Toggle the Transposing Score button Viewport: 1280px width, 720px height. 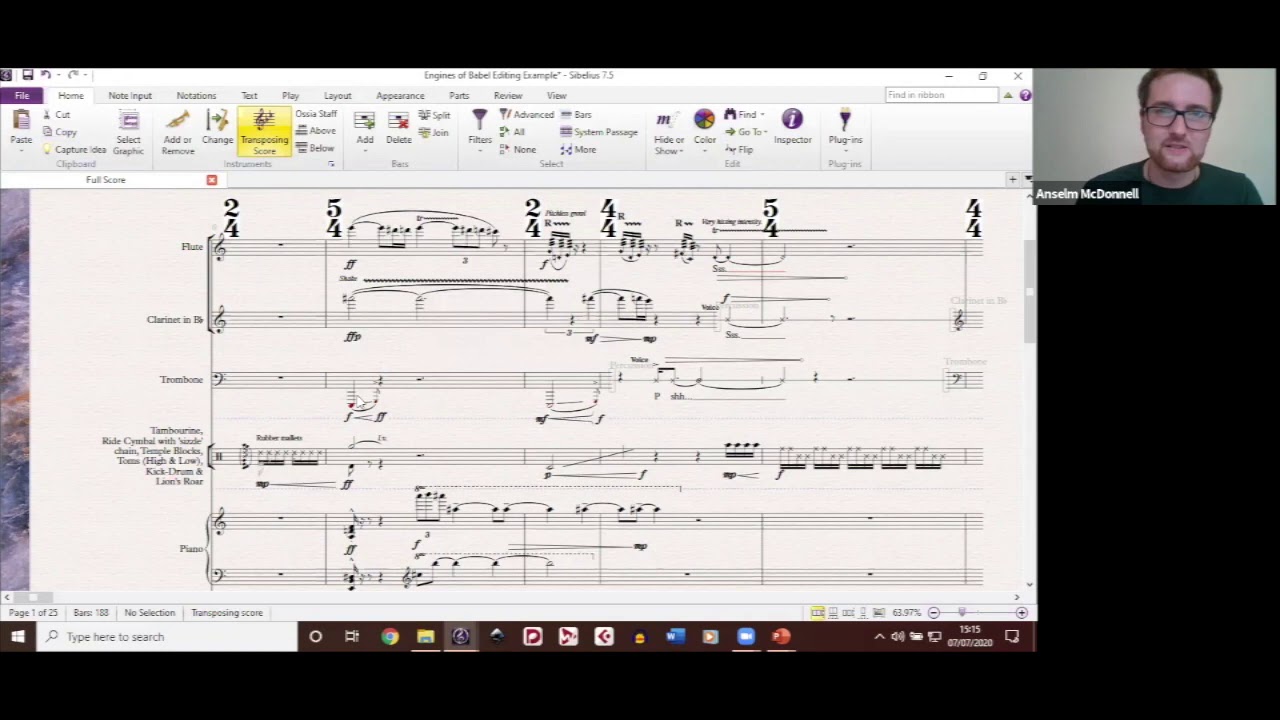coord(264,132)
